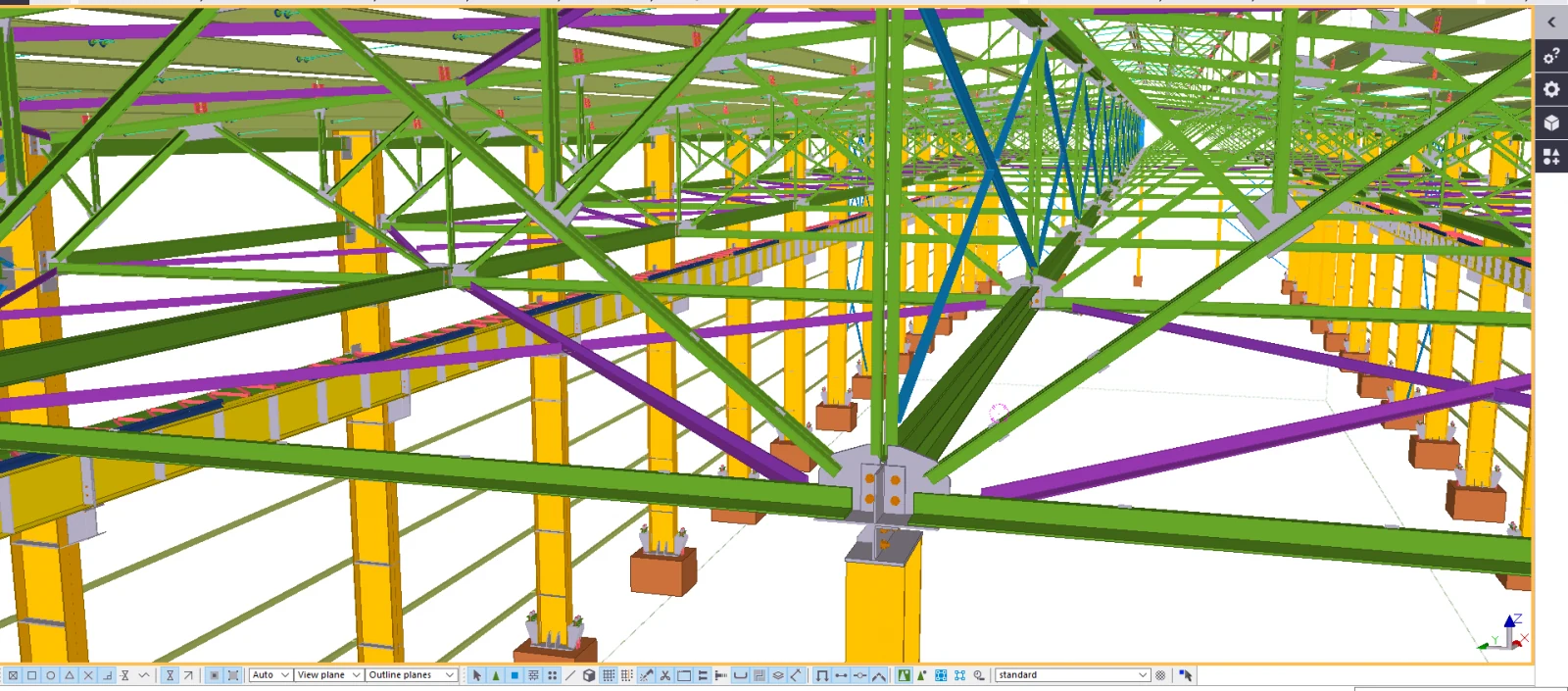The height and width of the screenshot is (691, 1568).
Task: Click the four-dot Select points switch
Action: pos(552,675)
